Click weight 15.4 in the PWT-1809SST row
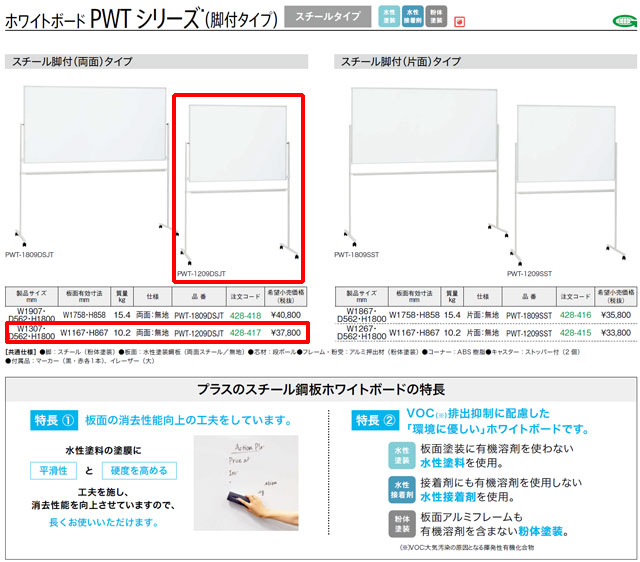 452,315
